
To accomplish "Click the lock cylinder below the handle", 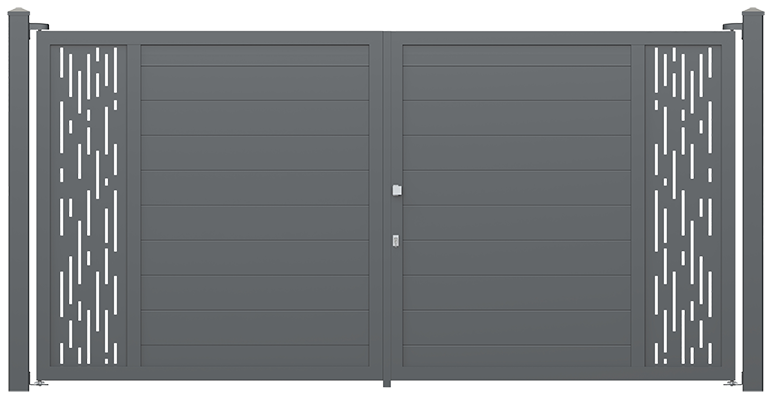I will coord(395,241).
